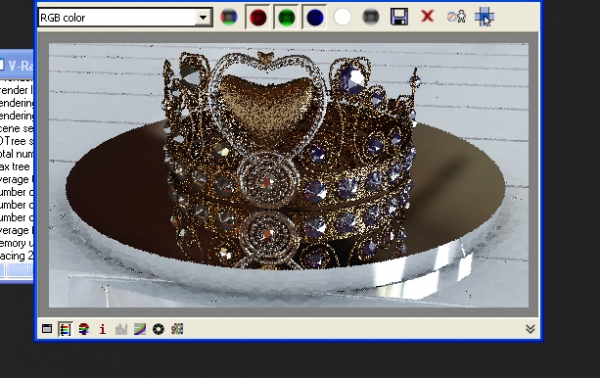Screen dimensions: 600x378
Task: Toggle sRGB color space display
Action: [x=177, y=329]
